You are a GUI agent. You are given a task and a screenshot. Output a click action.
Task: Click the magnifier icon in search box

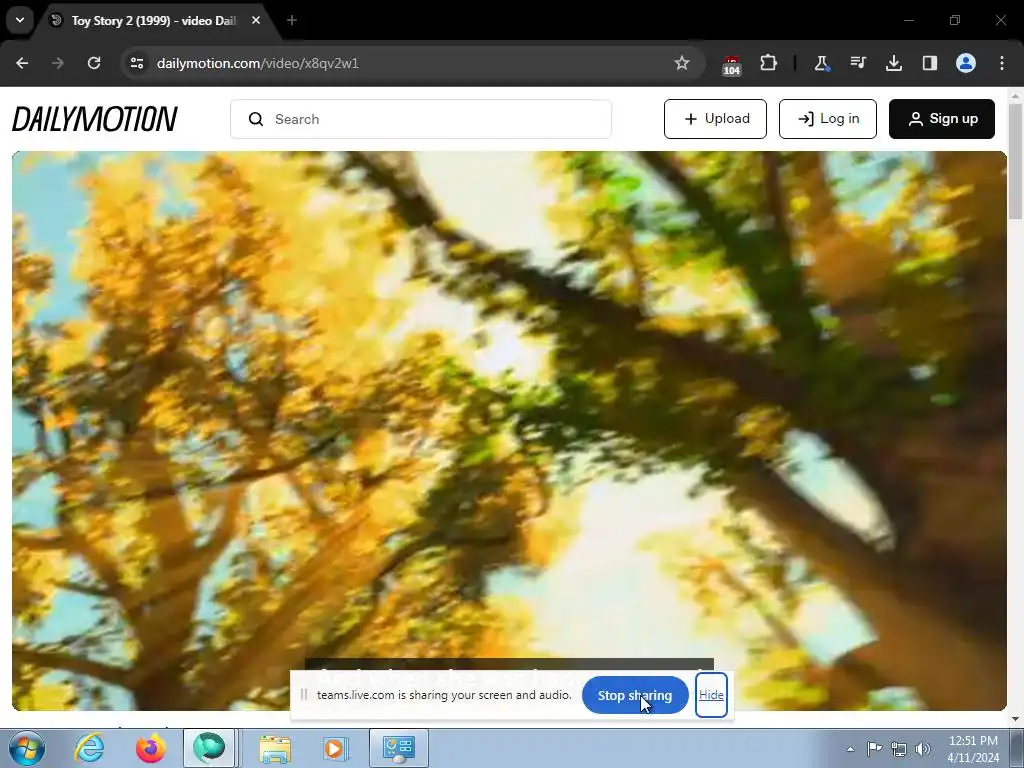point(256,119)
